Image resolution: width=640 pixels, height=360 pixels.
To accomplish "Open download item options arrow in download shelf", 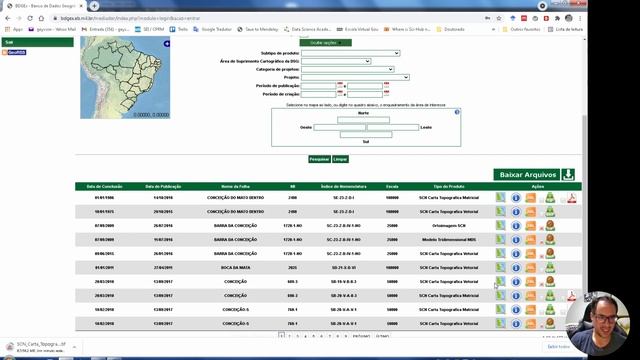I will pos(74,347).
